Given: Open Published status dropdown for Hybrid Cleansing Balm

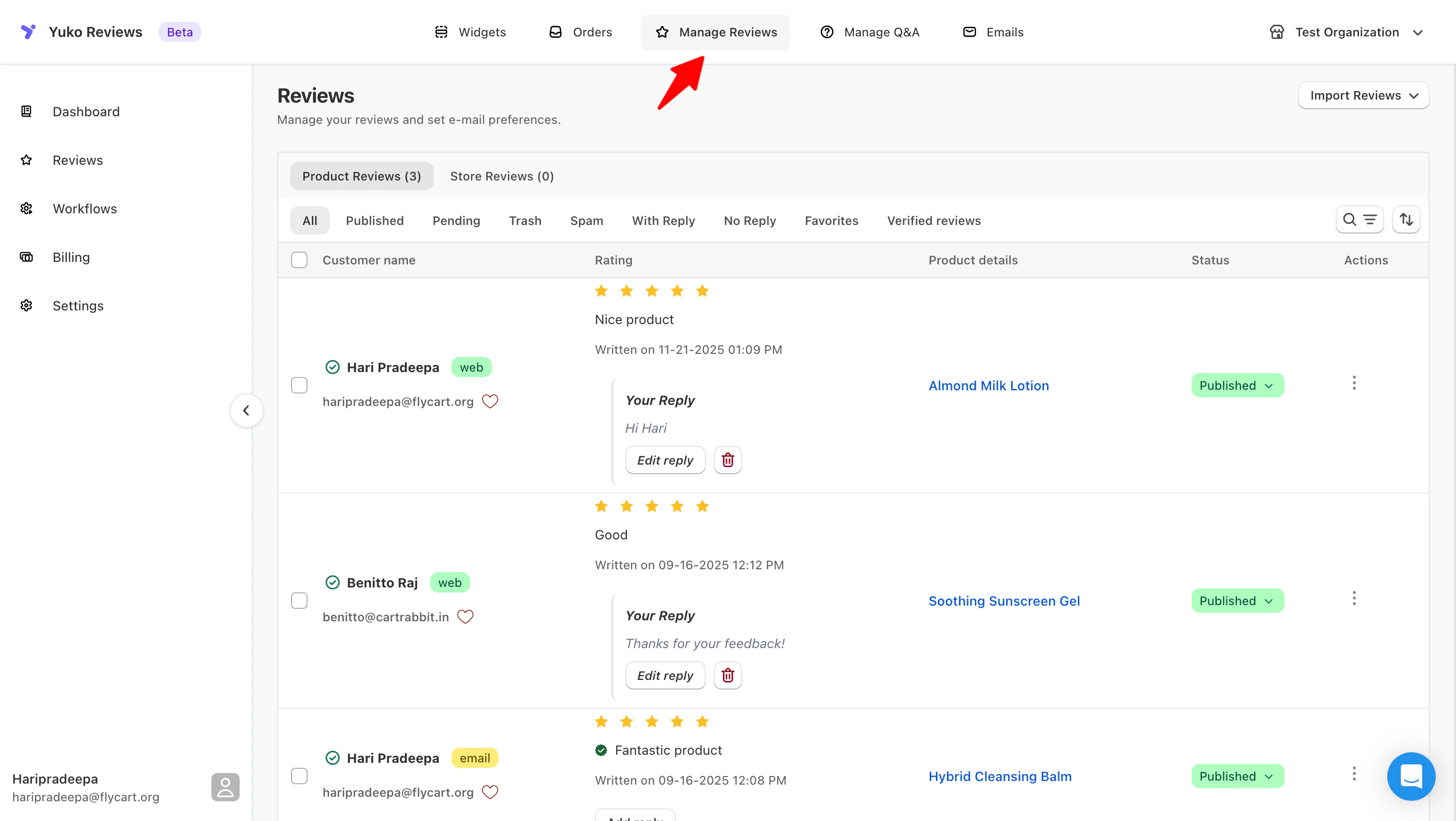Looking at the screenshot, I should (x=1237, y=776).
